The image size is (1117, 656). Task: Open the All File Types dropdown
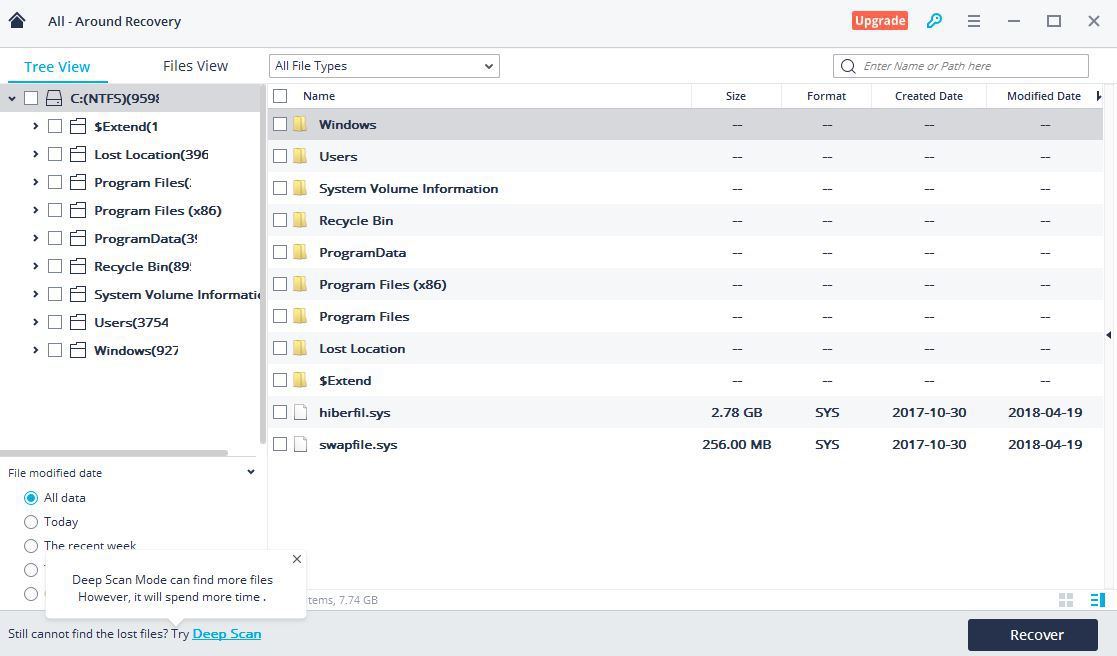[384, 66]
